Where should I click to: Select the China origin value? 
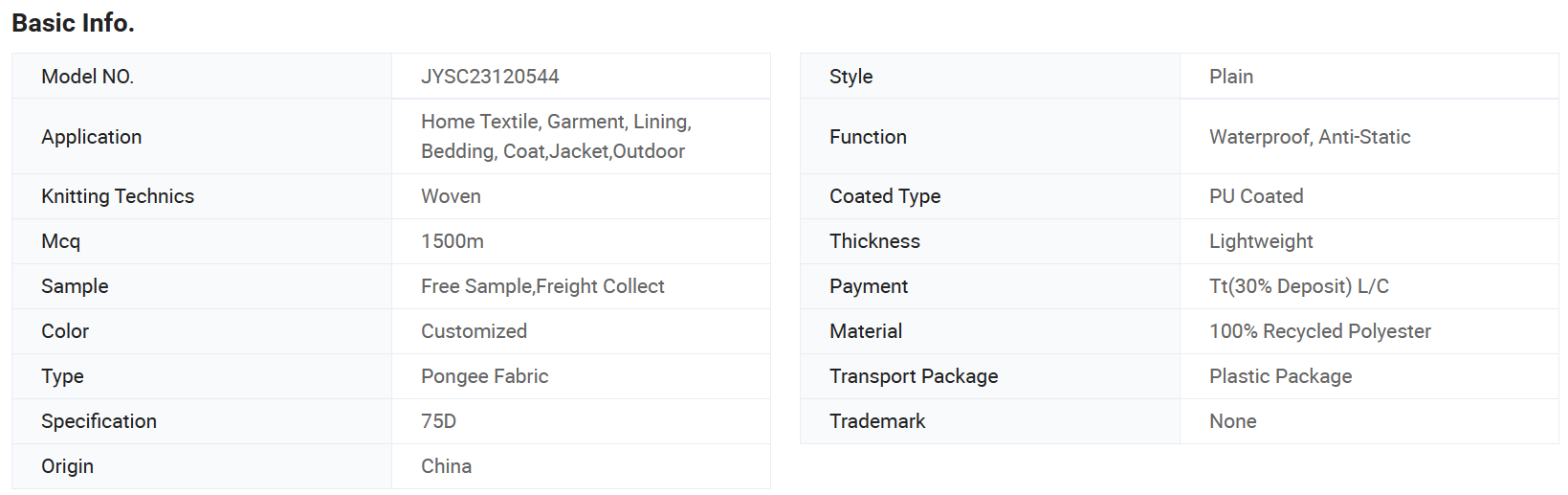446,466
